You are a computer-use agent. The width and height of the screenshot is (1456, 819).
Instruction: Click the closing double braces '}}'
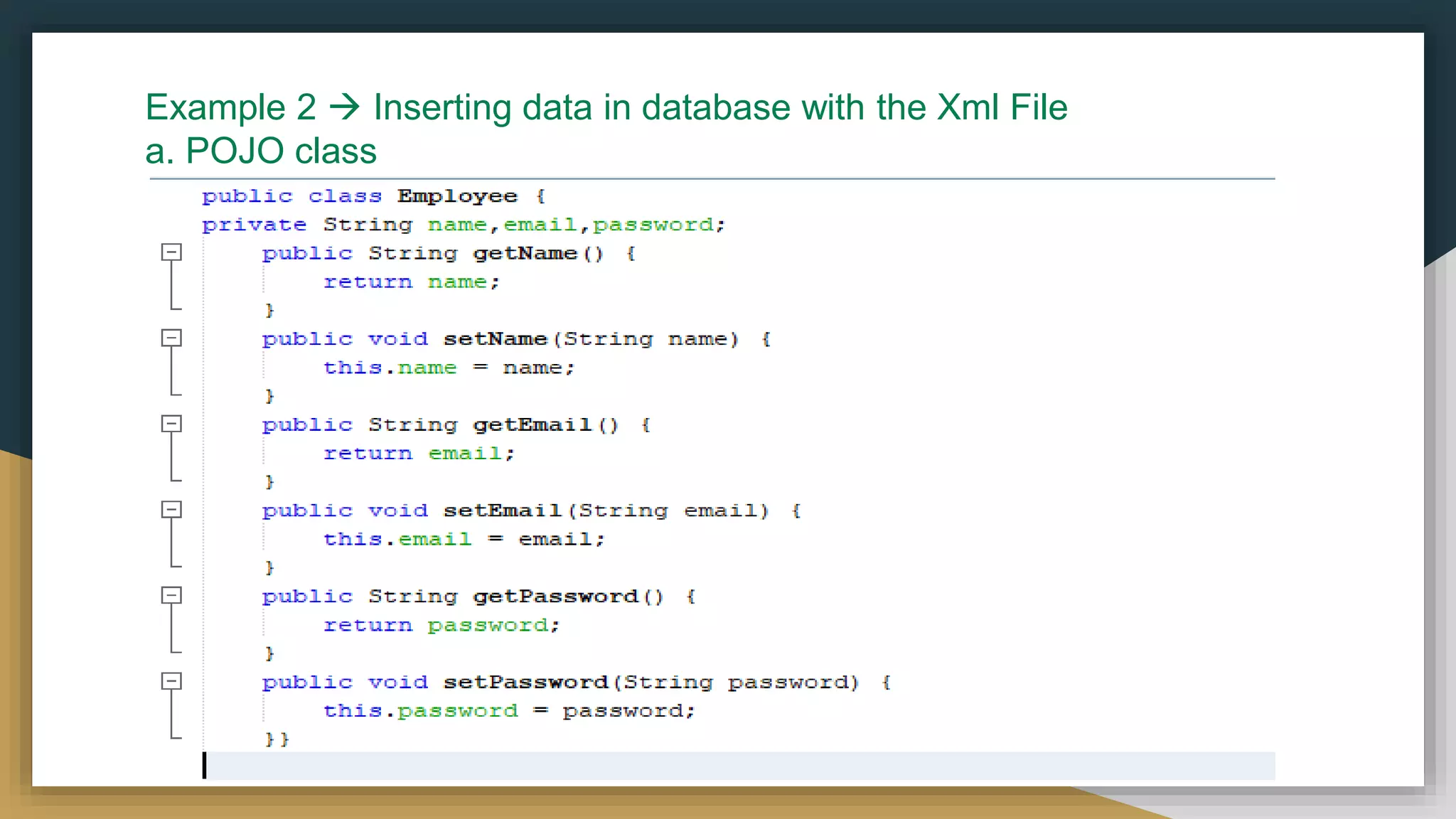coord(277,739)
